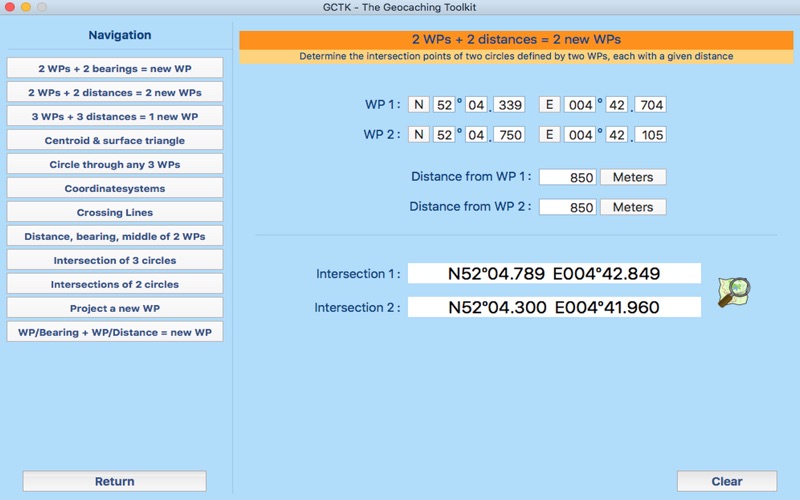Screen dimensions: 800x500
Task: Click the Clear button
Action: [x=727, y=481]
